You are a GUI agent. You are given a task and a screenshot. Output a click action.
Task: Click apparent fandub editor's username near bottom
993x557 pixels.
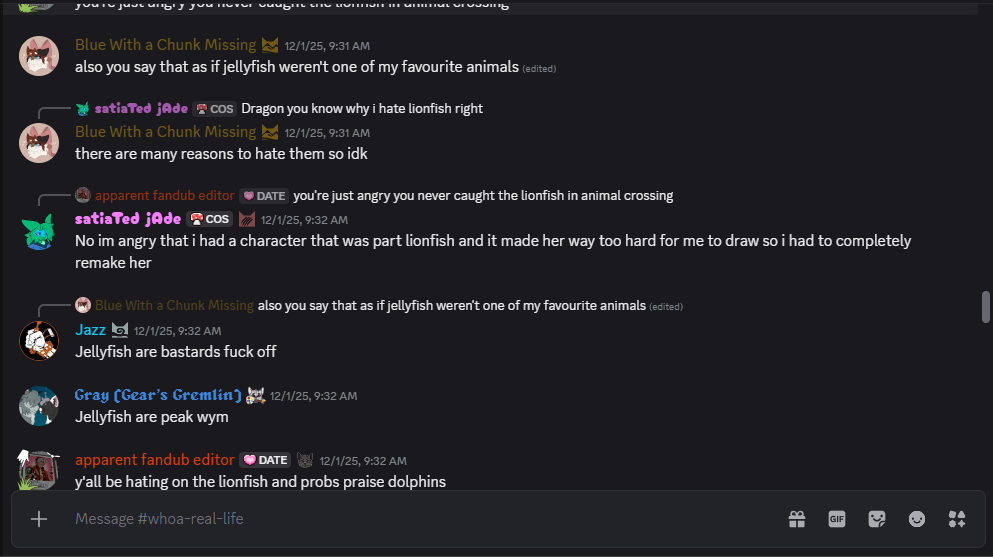154,460
